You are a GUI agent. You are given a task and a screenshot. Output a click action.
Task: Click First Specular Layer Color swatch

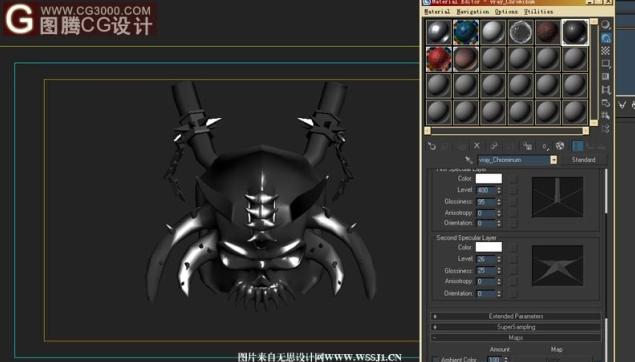click(x=488, y=179)
